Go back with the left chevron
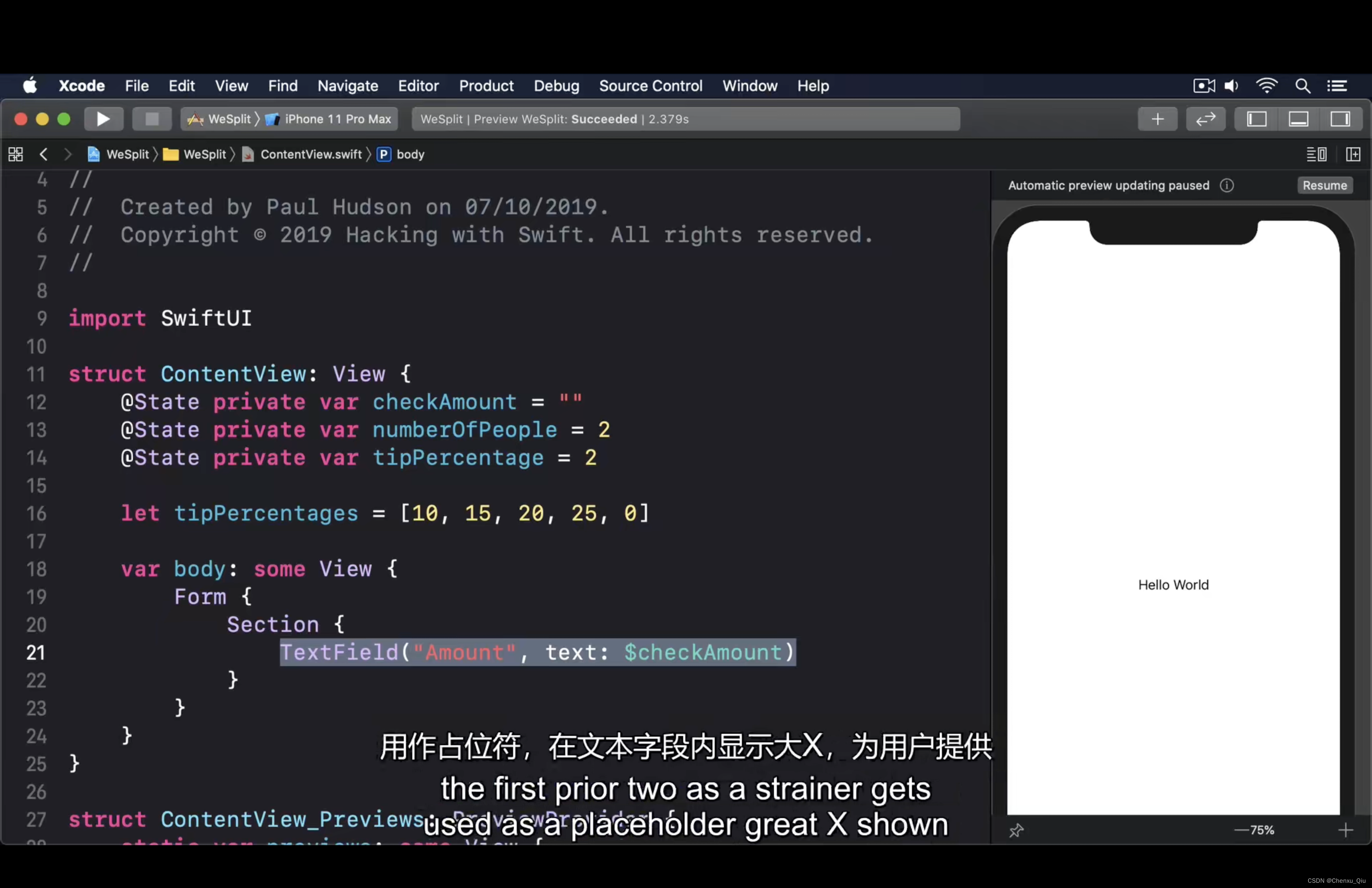 44,154
